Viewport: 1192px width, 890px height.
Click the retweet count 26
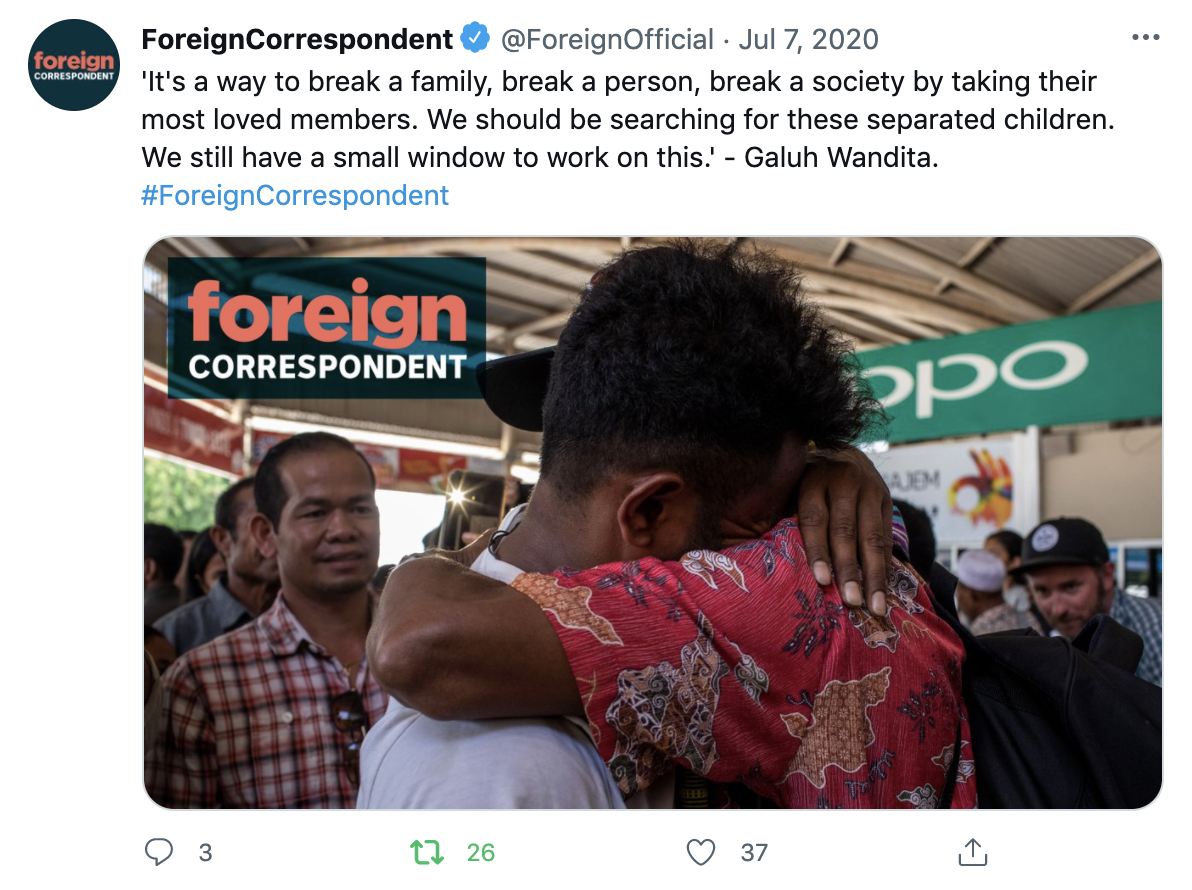(480, 853)
